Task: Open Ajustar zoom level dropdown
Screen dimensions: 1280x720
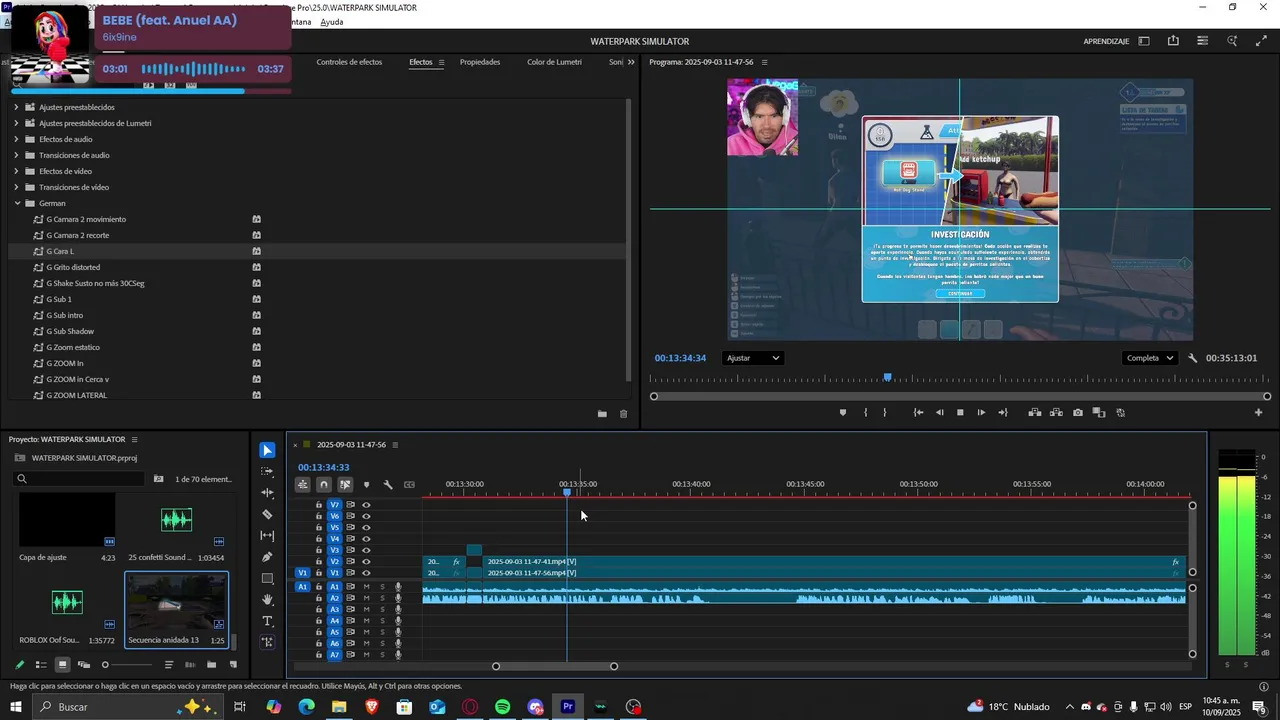Action: [x=753, y=358]
